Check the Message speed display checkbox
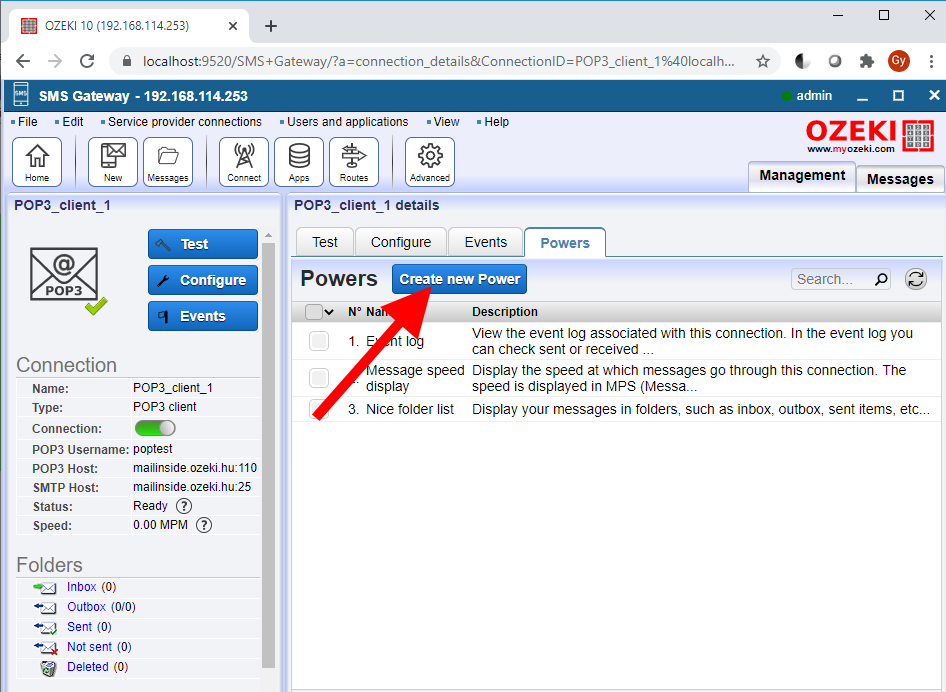Screen dimensions: 946x692 tap(319, 378)
